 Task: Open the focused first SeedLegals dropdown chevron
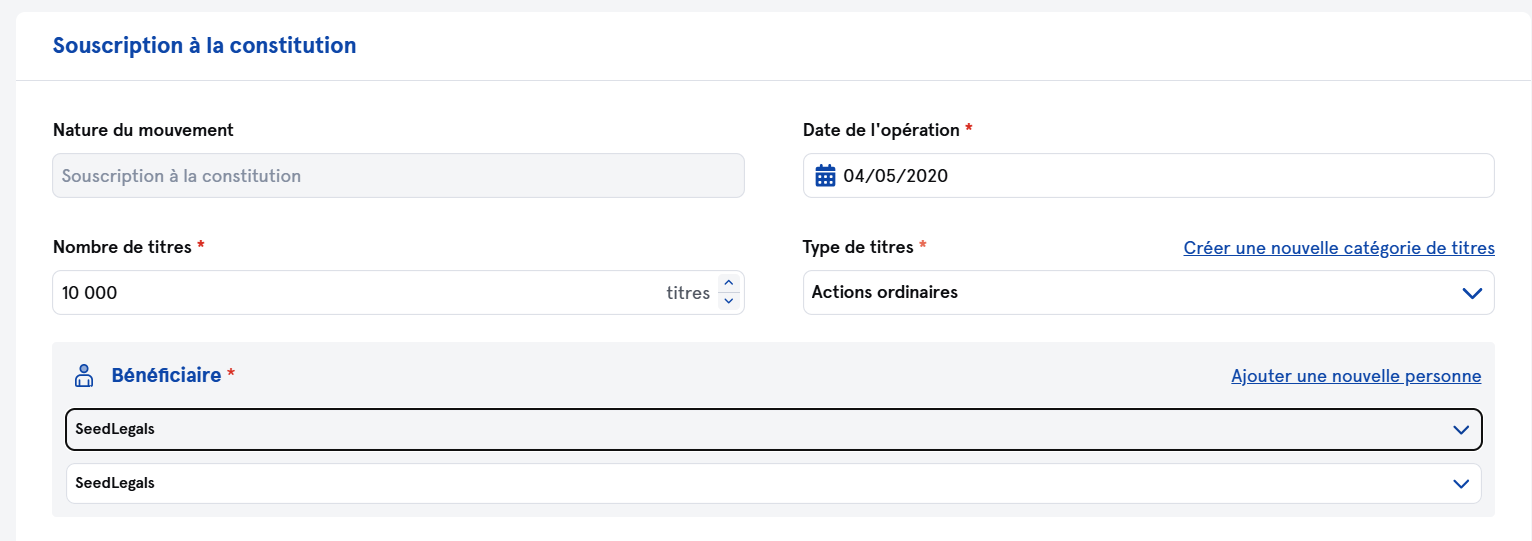click(x=1461, y=430)
